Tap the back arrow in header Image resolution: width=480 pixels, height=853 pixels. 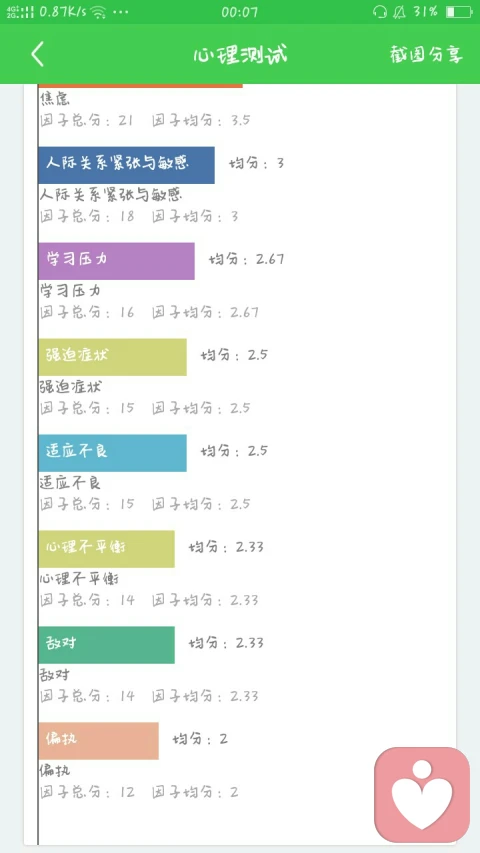tap(37, 54)
